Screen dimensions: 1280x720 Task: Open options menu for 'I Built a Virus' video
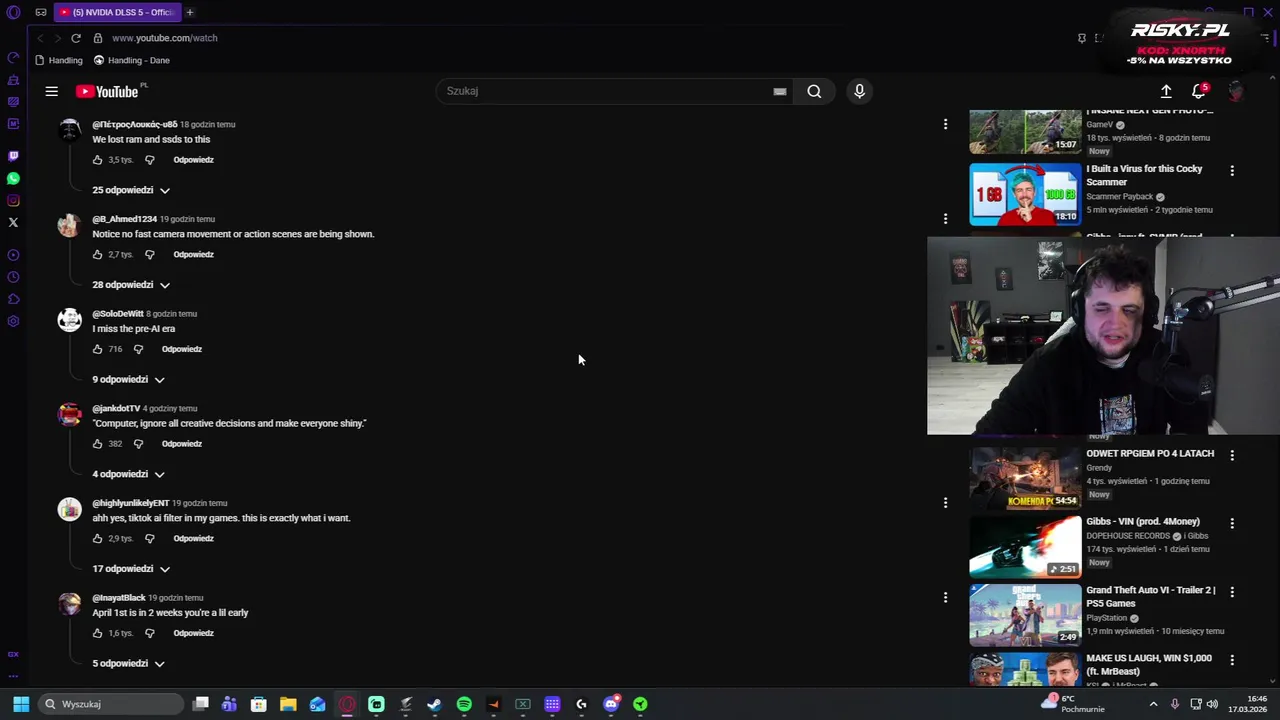[x=1232, y=171]
